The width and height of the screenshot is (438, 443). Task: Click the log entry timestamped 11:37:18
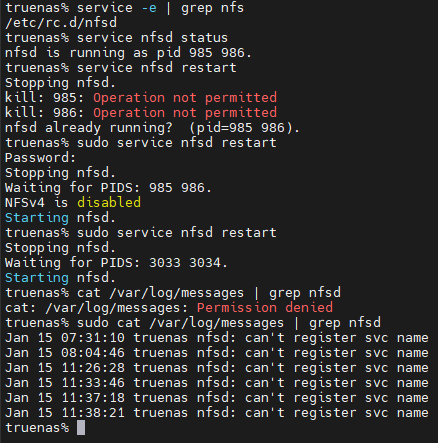(x=217, y=398)
